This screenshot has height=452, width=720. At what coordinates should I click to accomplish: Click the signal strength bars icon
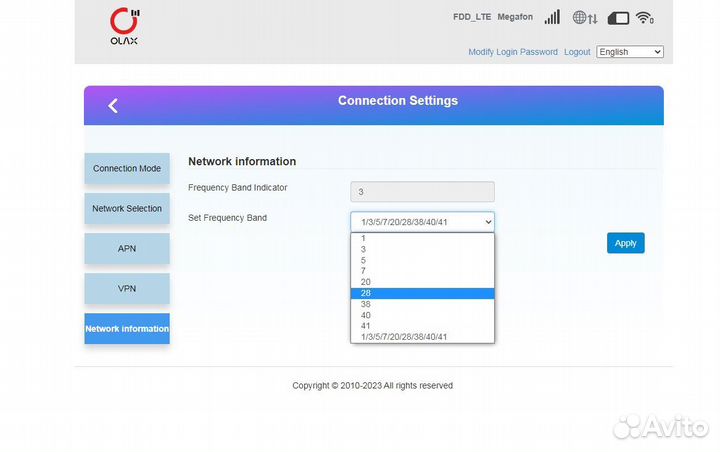pyautogui.click(x=552, y=18)
